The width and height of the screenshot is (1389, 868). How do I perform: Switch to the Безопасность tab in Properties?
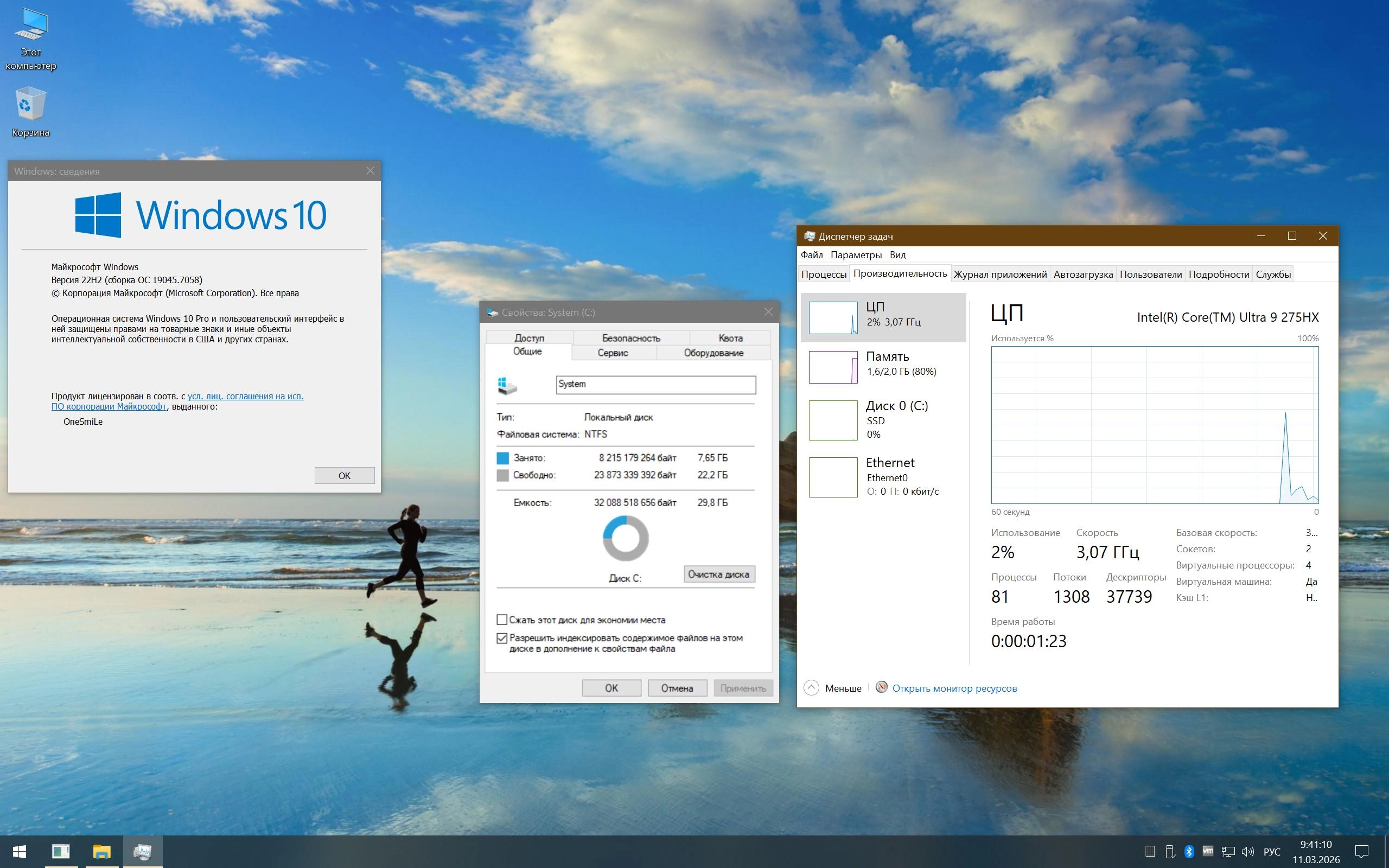click(x=631, y=338)
